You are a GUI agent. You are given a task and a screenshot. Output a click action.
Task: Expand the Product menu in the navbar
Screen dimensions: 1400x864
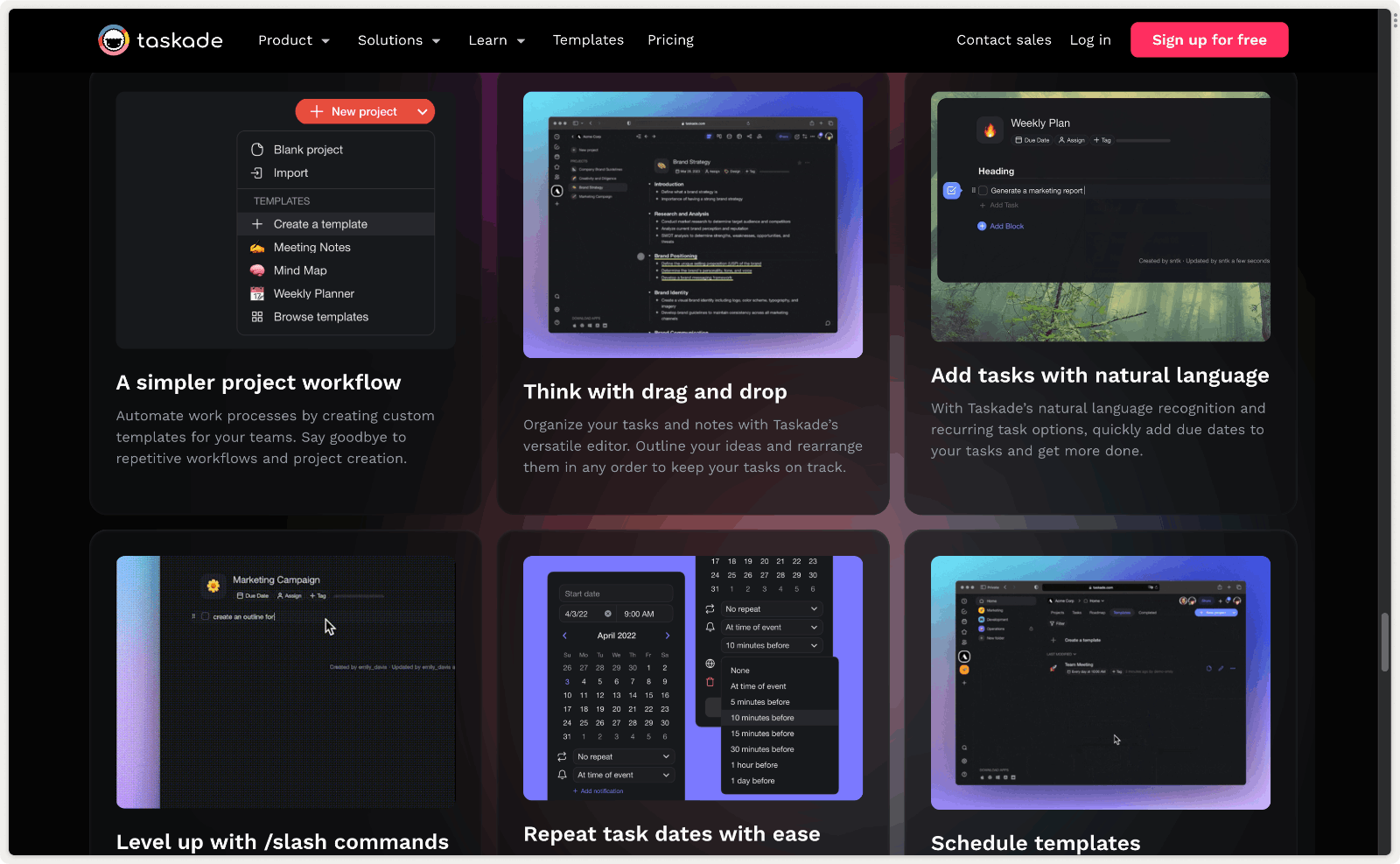pyautogui.click(x=294, y=40)
